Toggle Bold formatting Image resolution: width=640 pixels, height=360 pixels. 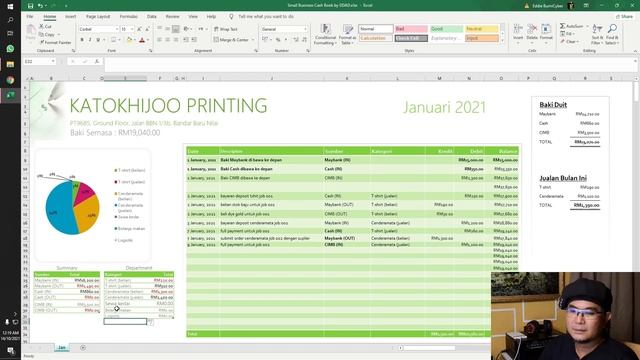[x=82, y=40]
